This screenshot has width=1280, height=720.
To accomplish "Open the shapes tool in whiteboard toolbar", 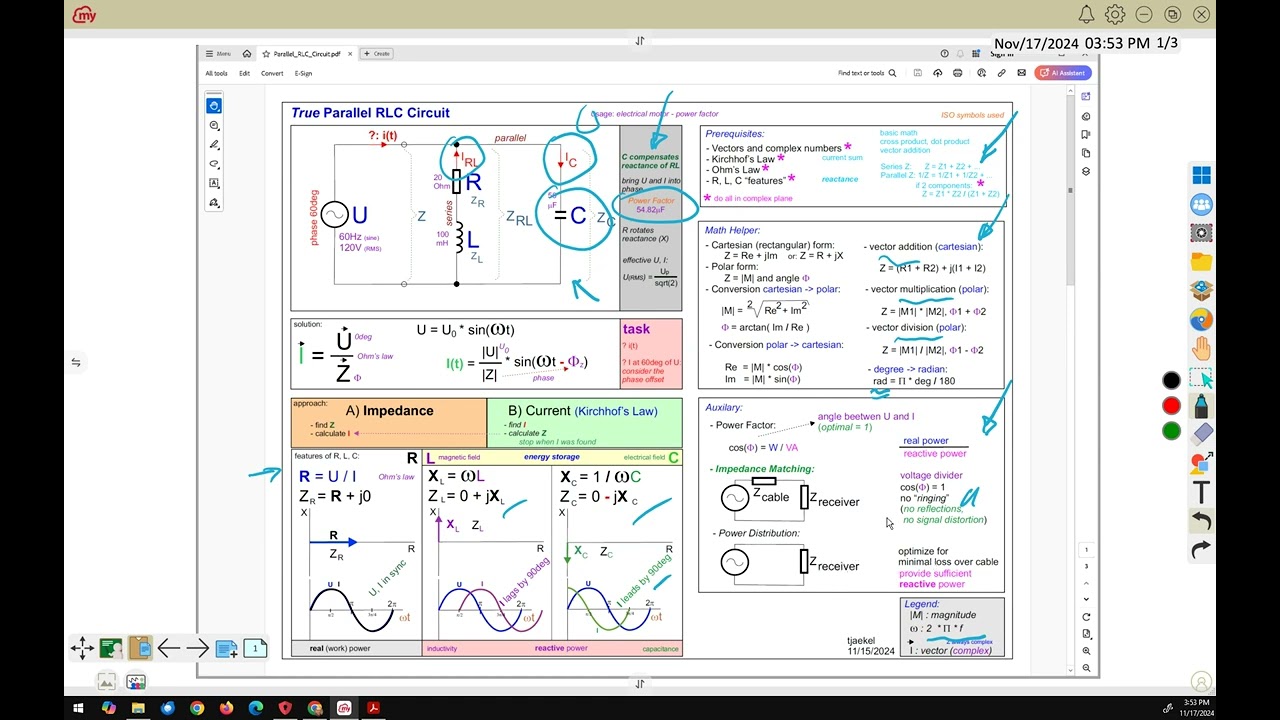I will point(1201,463).
